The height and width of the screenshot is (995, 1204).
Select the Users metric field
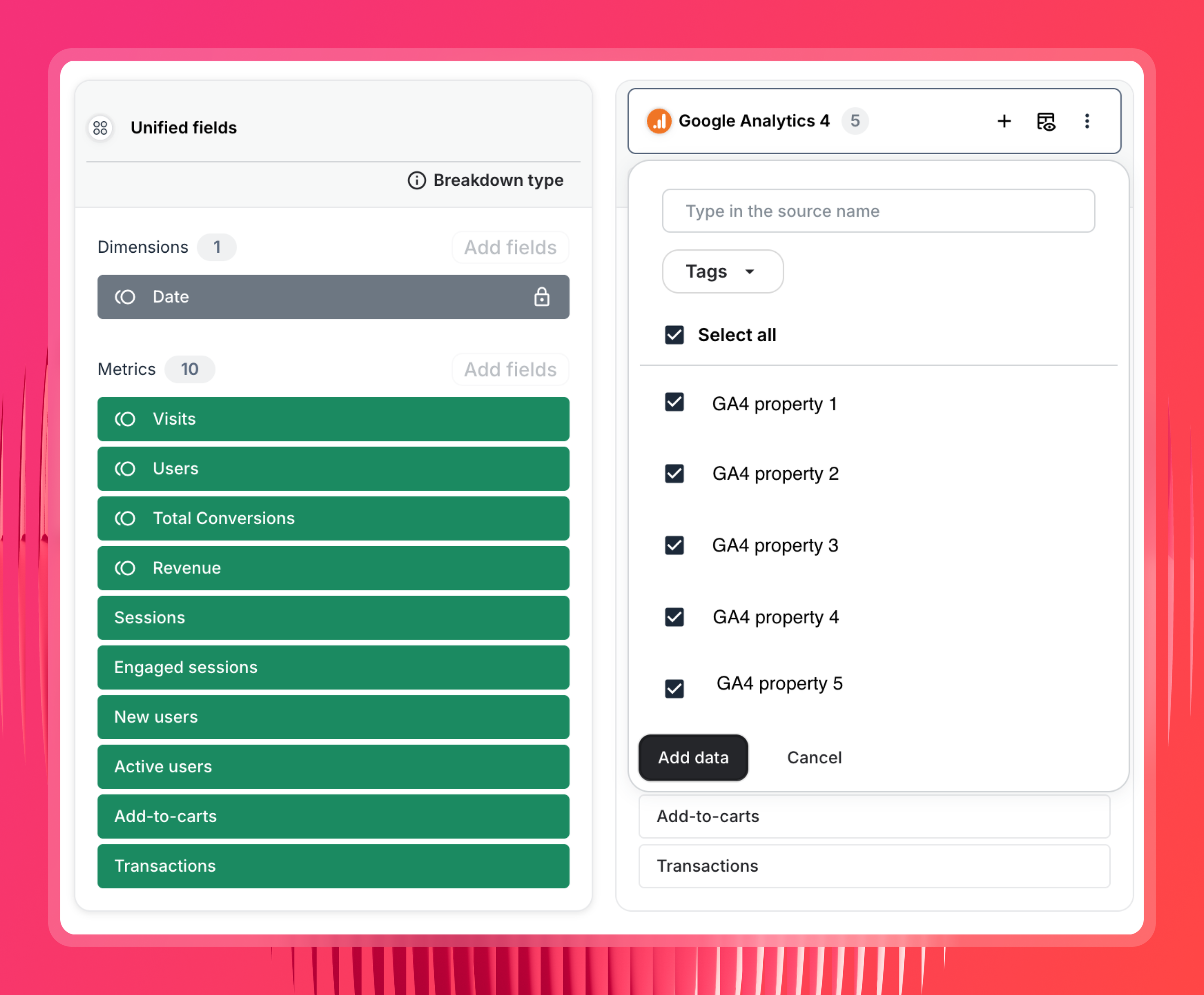(x=333, y=469)
